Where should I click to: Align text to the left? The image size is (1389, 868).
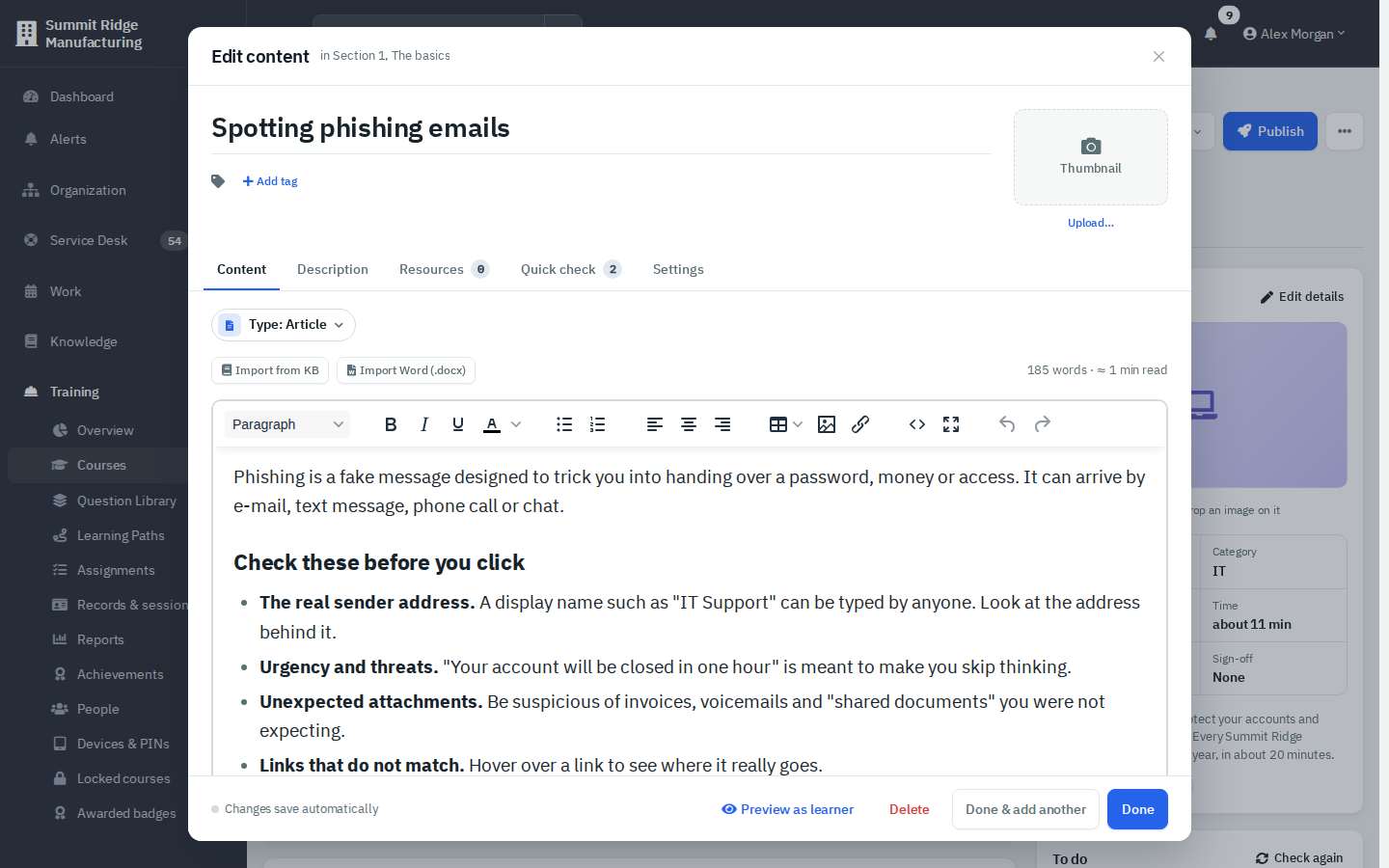[655, 424]
